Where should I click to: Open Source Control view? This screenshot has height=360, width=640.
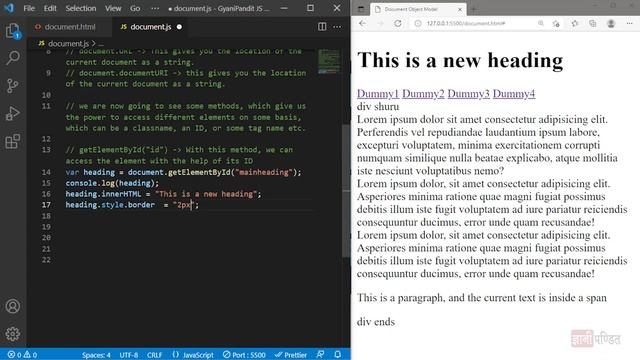coord(13,85)
